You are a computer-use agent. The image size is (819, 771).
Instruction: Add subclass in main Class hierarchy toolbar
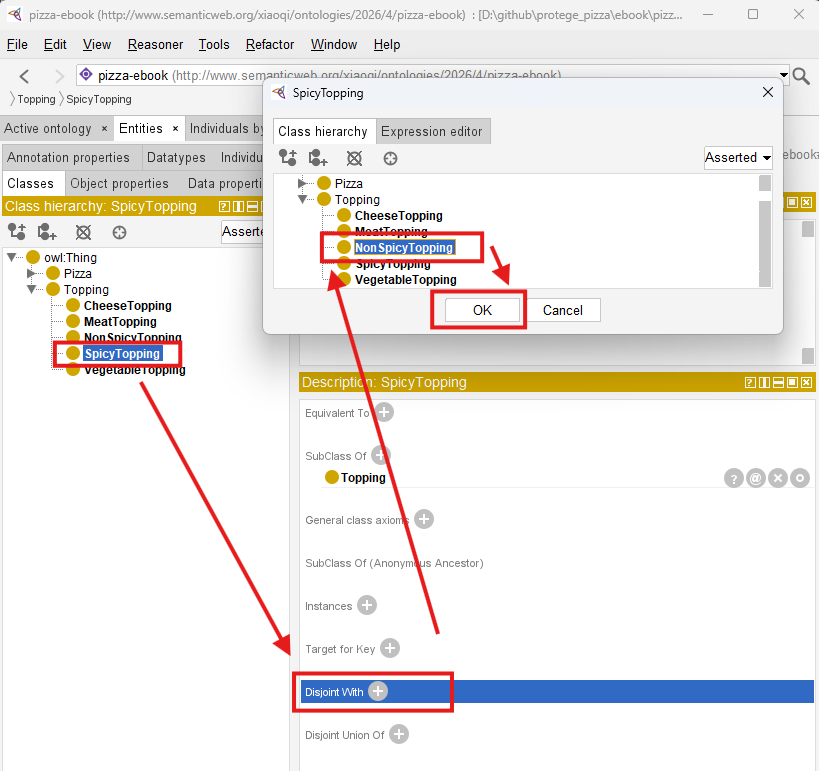click(x=17, y=231)
